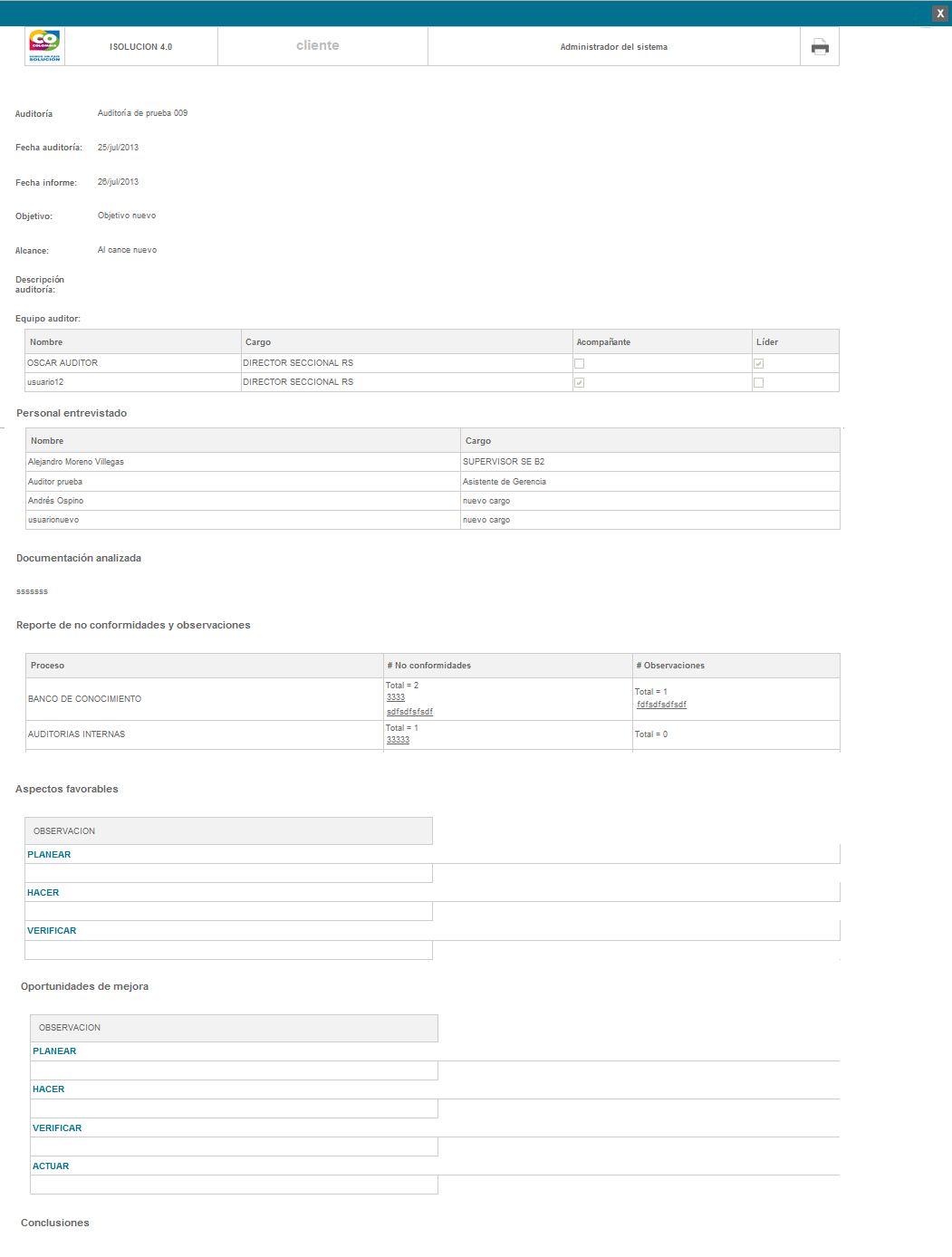Viewport: 952px width, 1257px height.
Task: Click observation field below VERIFICAR in Aspectos favorables
Action: click(x=228, y=950)
